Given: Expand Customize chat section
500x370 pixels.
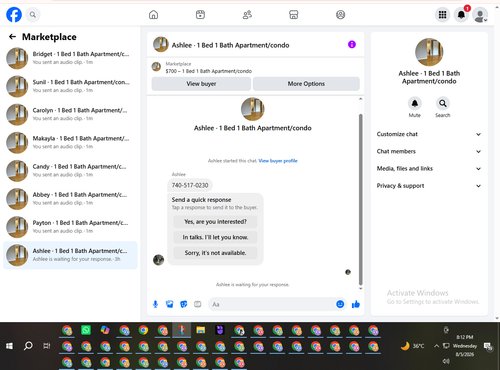Looking at the screenshot, I should pos(429,134).
